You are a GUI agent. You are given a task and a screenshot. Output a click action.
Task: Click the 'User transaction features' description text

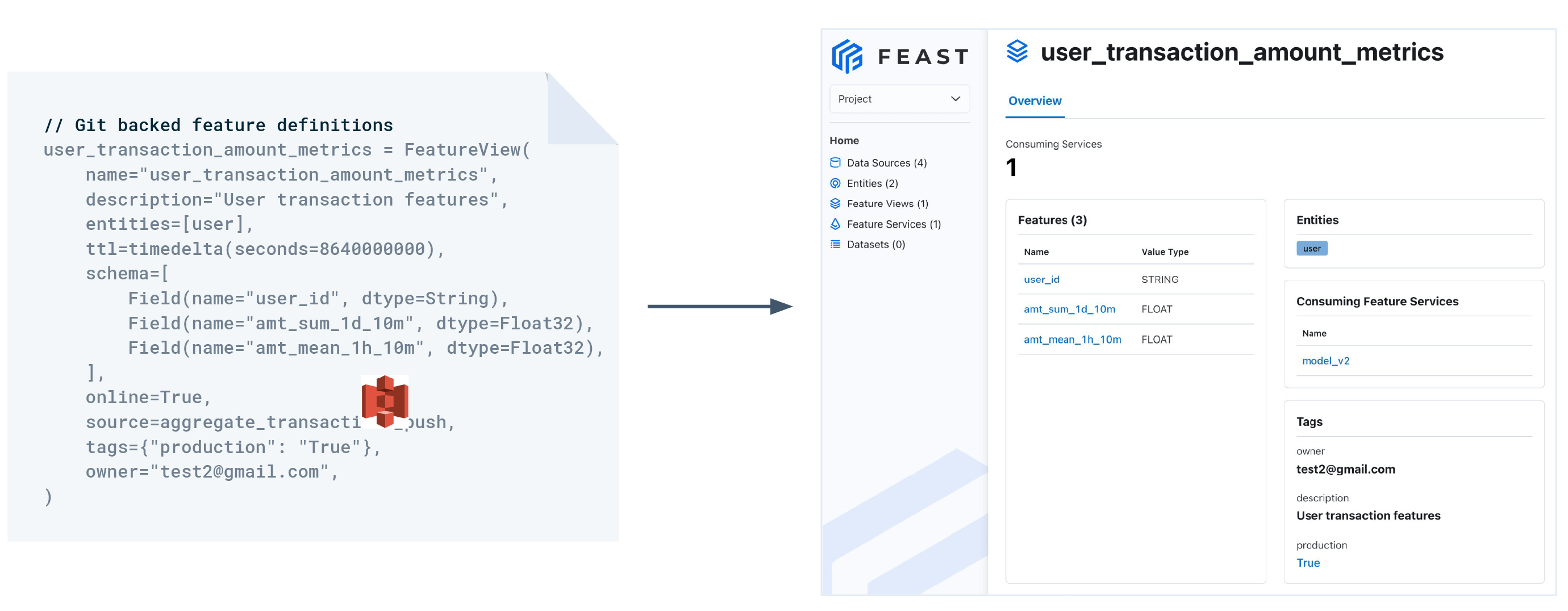click(1368, 516)
